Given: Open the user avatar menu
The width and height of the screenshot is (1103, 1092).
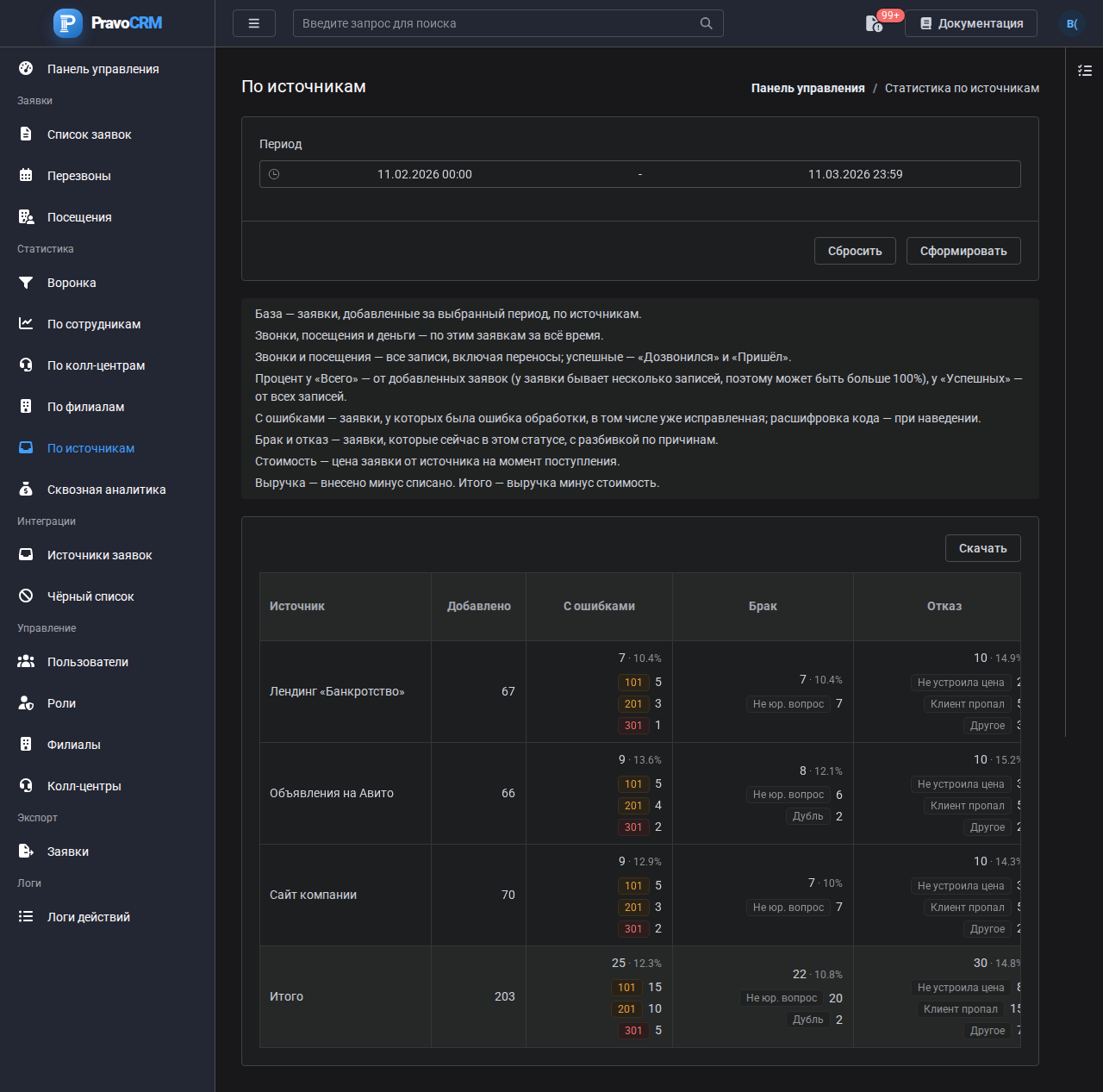Looking at the screenshot, I should click(x=1072, y=23).
